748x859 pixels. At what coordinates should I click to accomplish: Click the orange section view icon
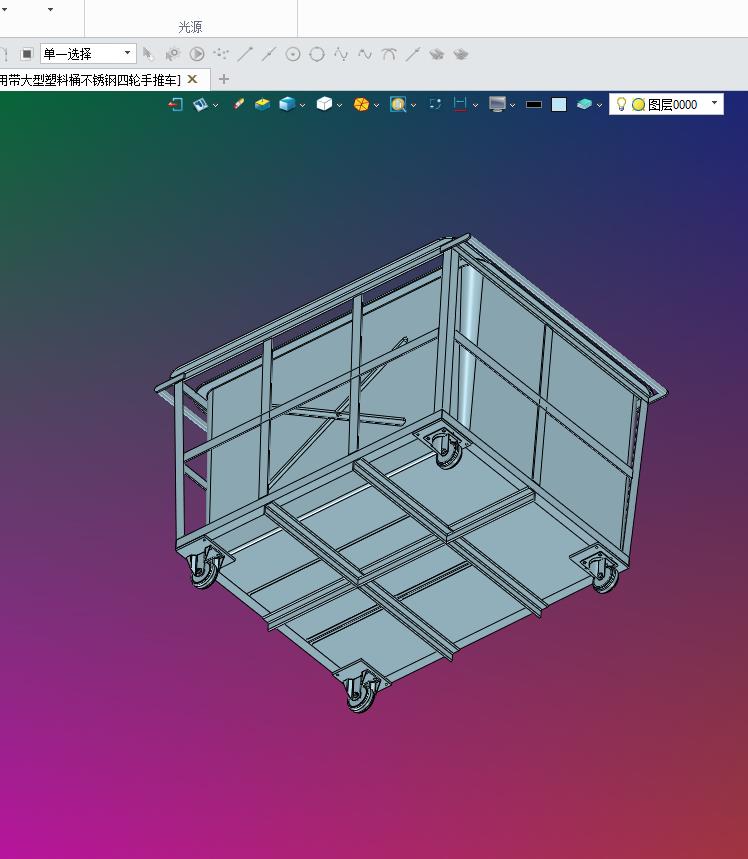click(361, 104)
